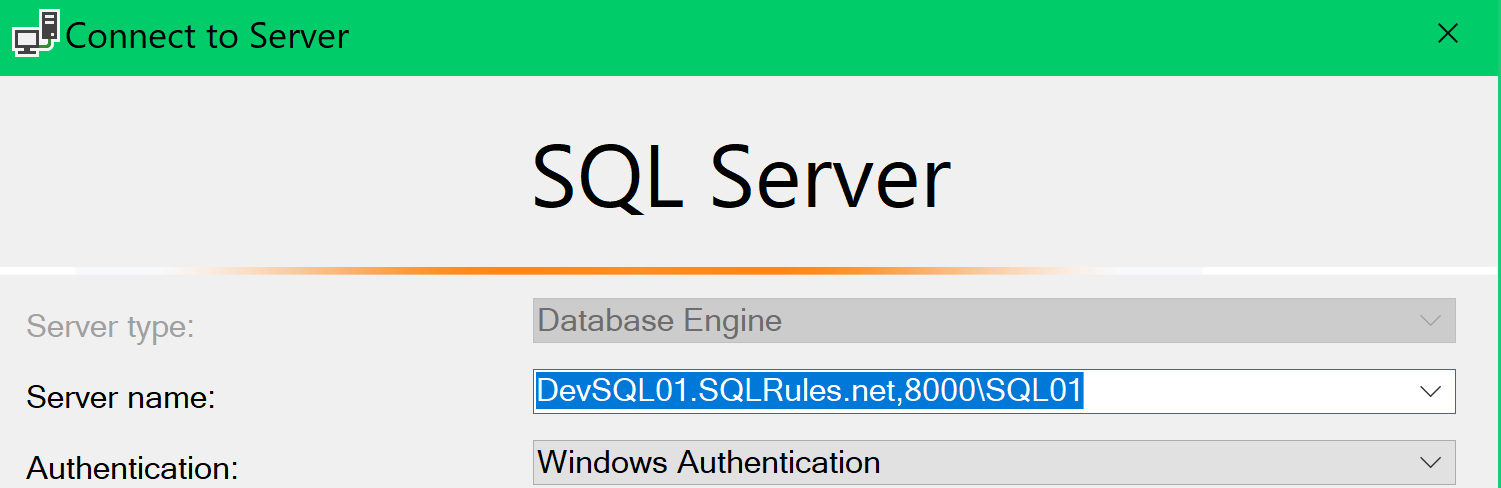Open the Authentication combo box
This screenshot has width=1501, height=488.
[994, 462]
